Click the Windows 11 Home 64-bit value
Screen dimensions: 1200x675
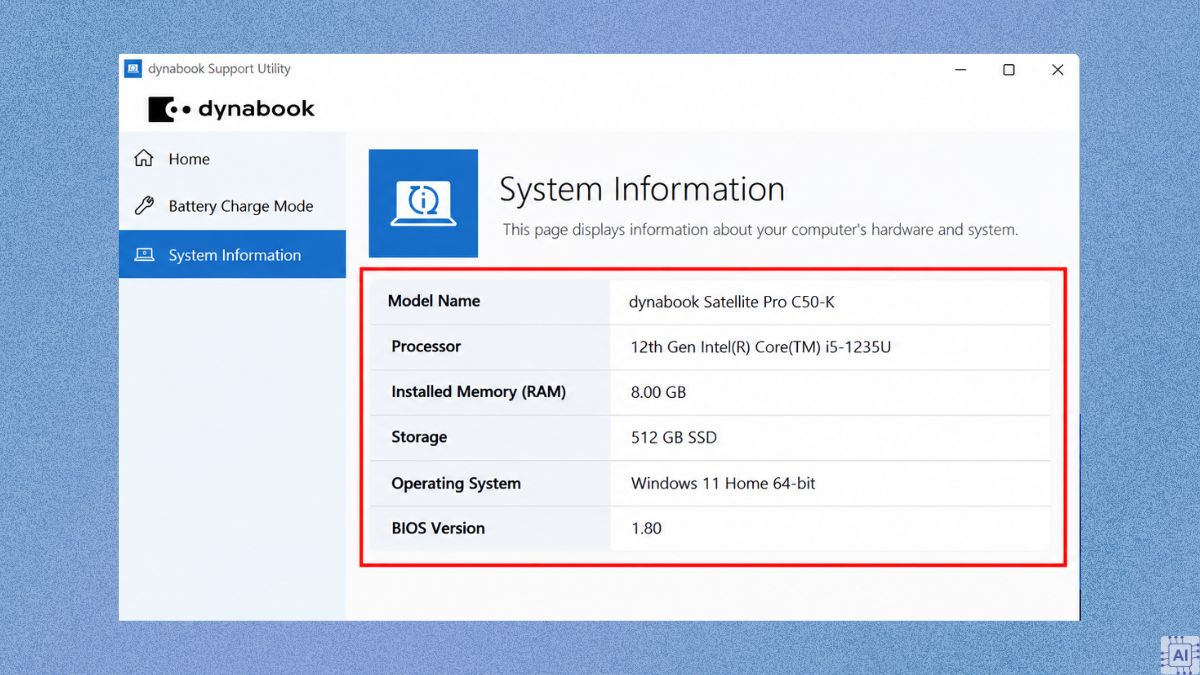(723, 483)
